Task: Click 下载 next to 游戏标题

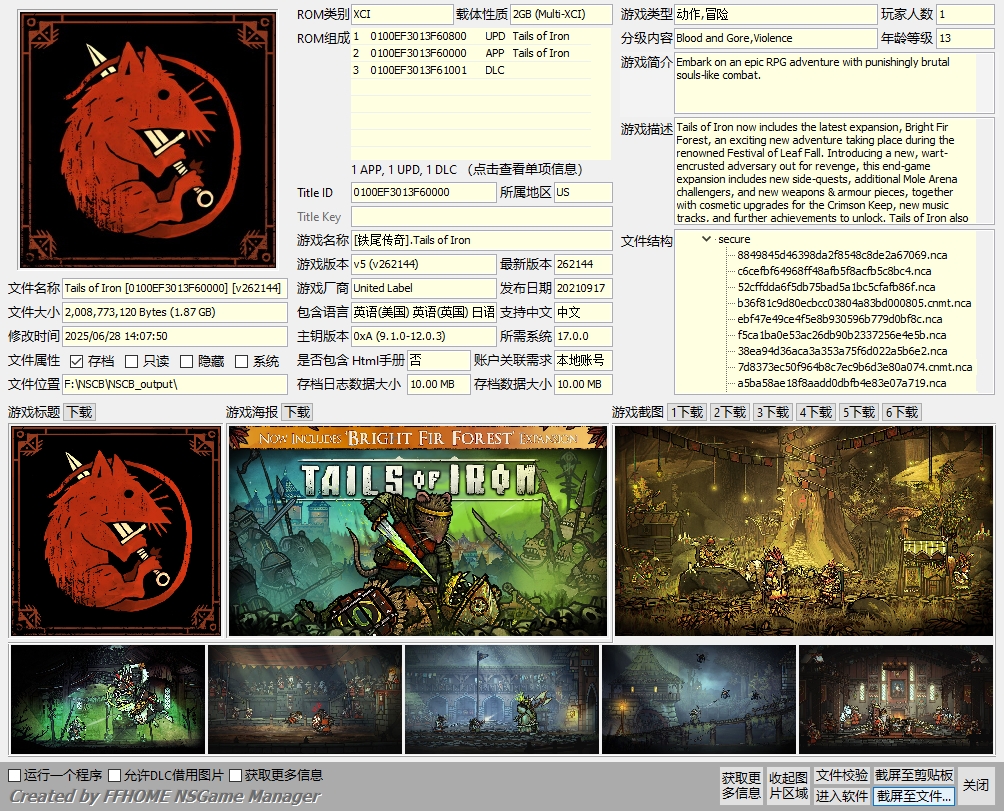Action: 79,412
